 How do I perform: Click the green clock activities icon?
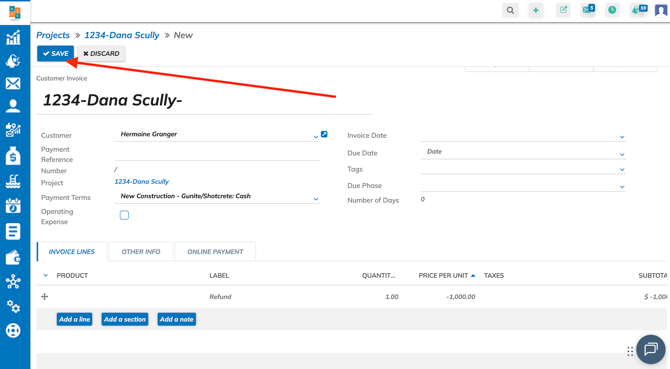point(612,10)
